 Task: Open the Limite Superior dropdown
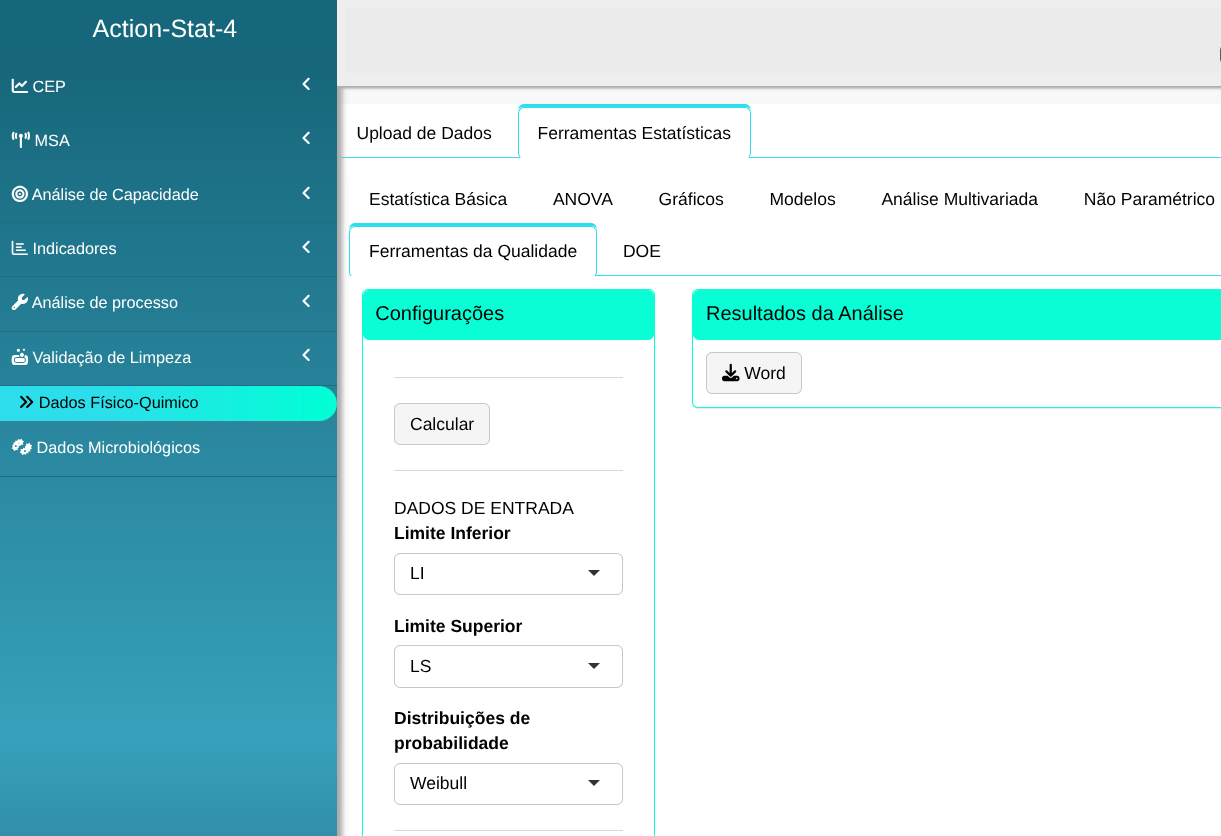508,666
